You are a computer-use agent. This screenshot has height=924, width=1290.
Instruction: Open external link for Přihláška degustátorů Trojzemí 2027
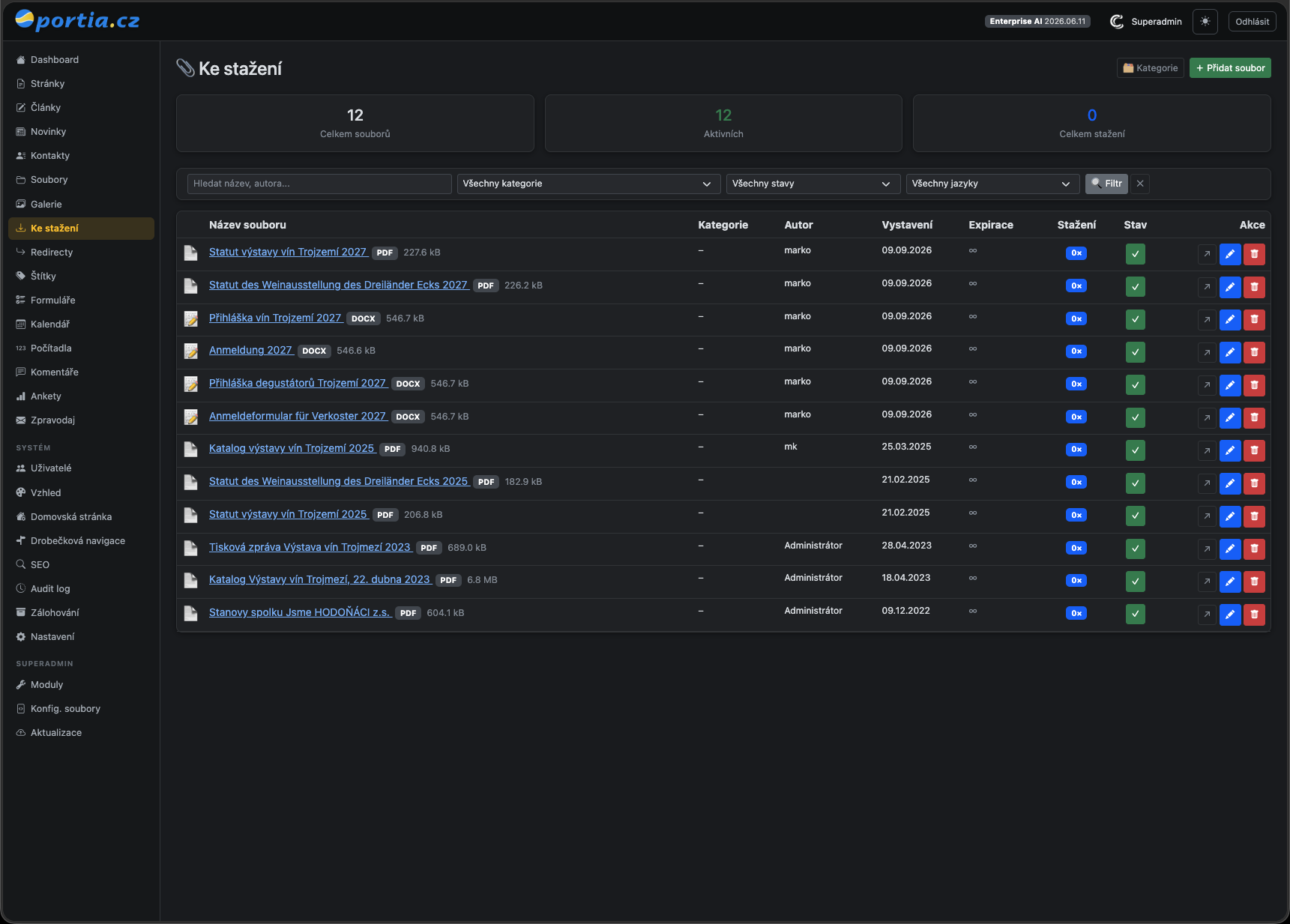tap(1207, 385)
